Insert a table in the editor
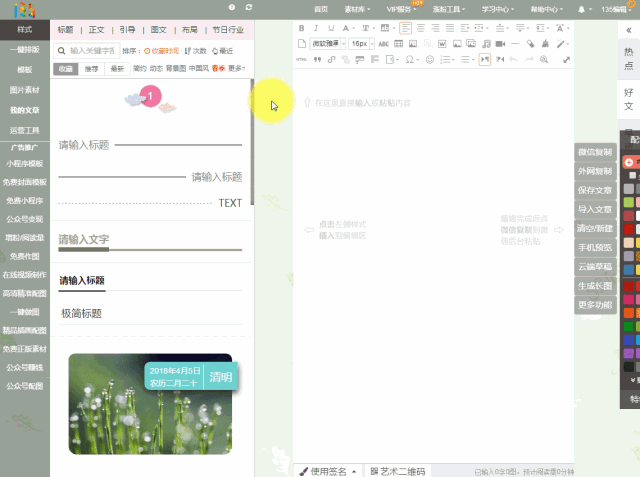The image size is (640, 477). (398, 44)
